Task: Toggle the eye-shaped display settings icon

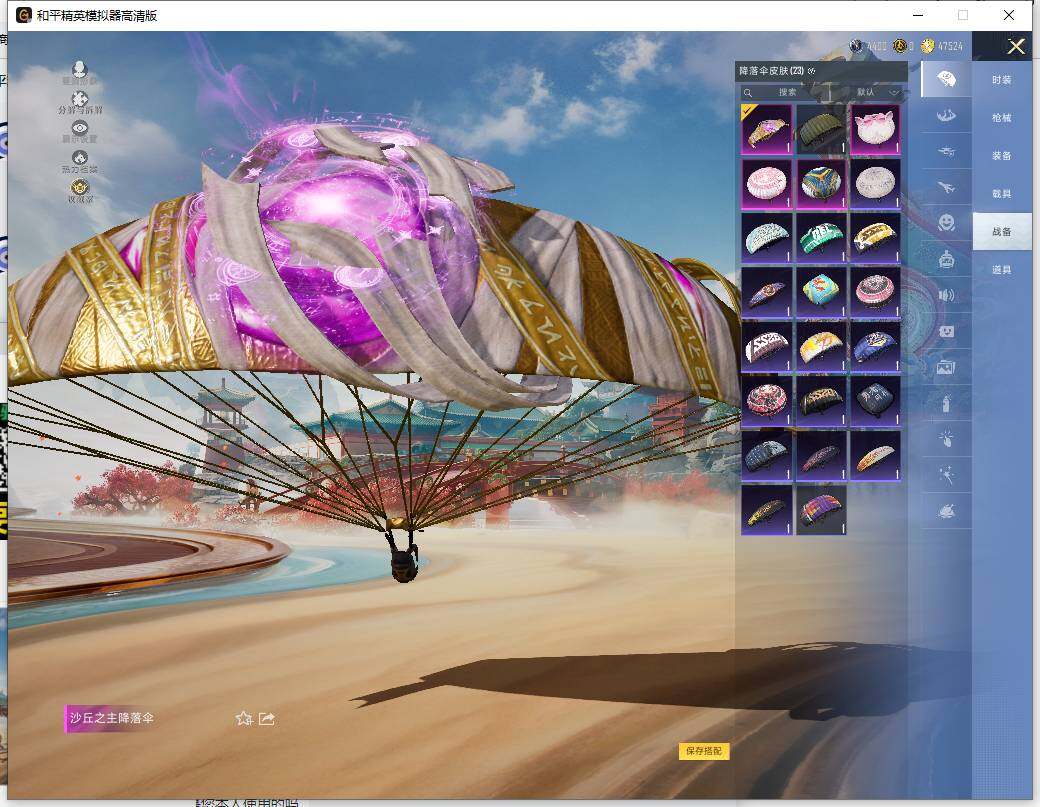Action: click(x=80, y=129)
